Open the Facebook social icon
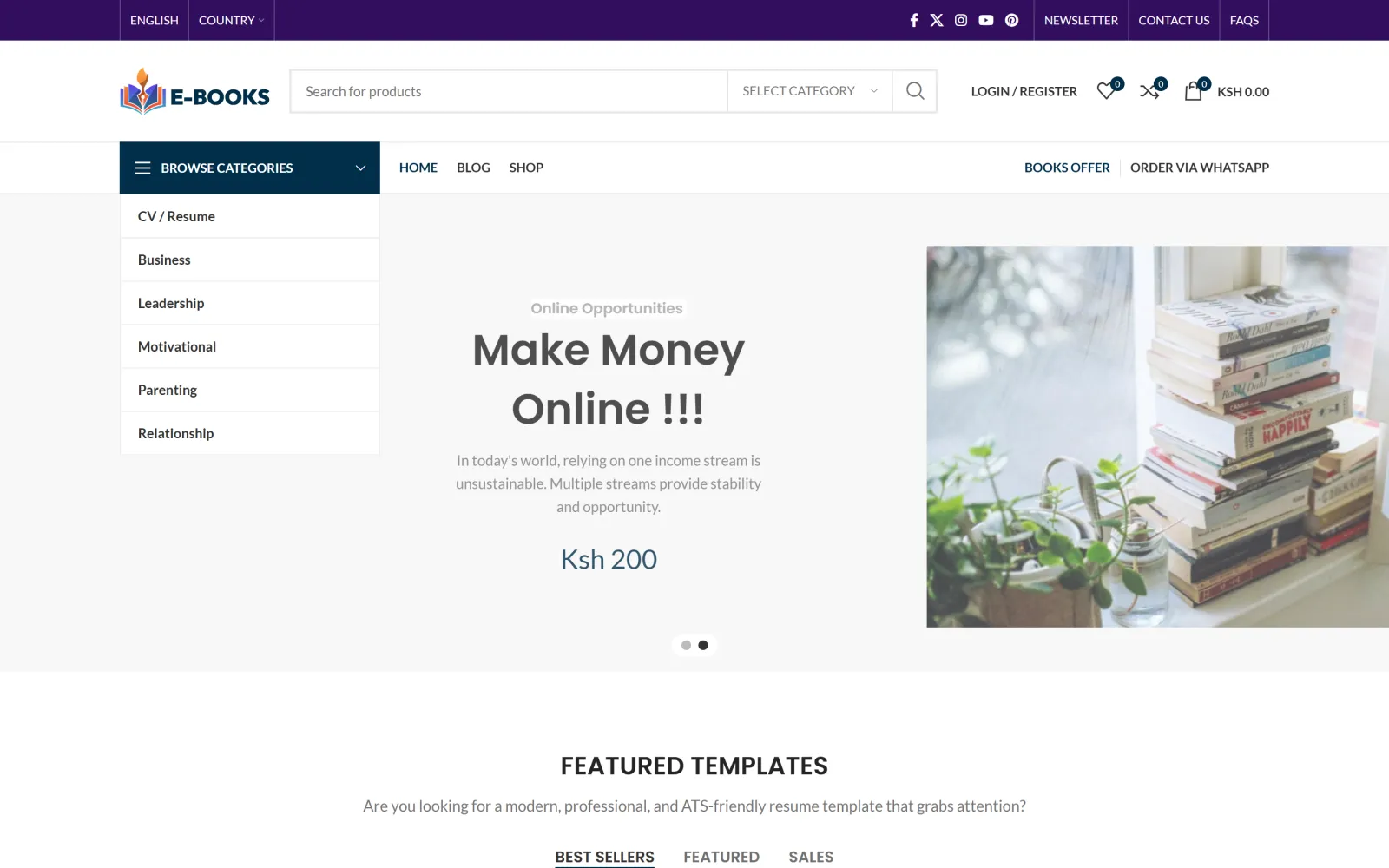The height and width of the screenshot is (868, 1389). pyautogui.click(x=913, y=20)
